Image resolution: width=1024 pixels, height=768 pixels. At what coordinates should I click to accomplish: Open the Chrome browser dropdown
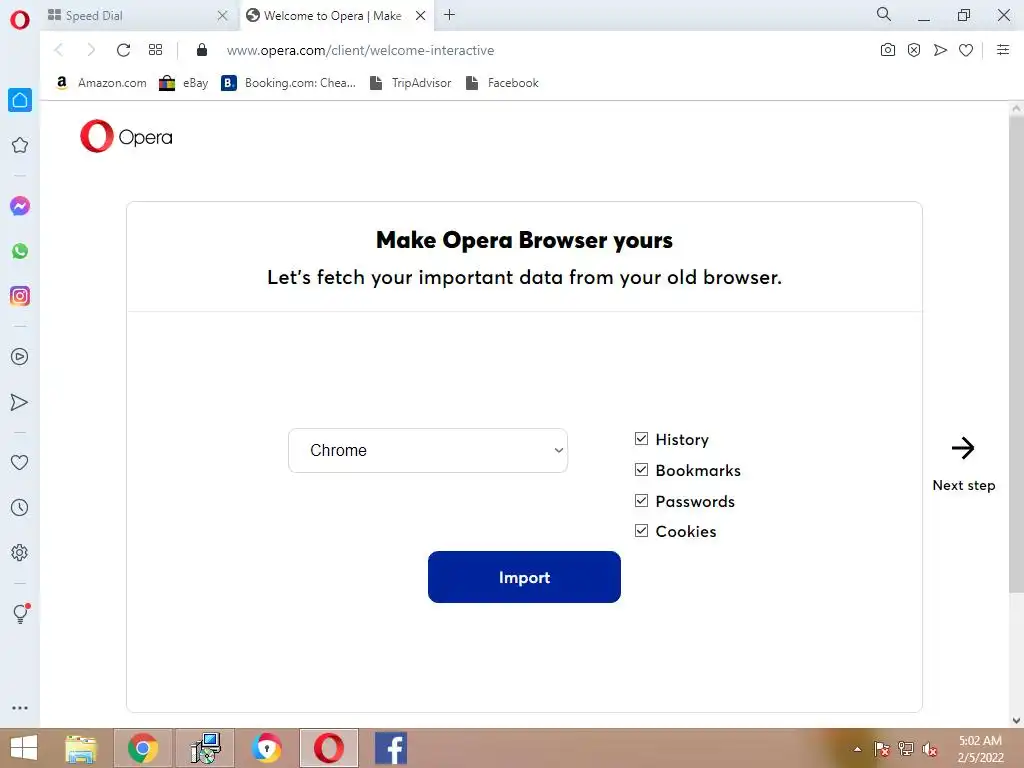point(428,451)
